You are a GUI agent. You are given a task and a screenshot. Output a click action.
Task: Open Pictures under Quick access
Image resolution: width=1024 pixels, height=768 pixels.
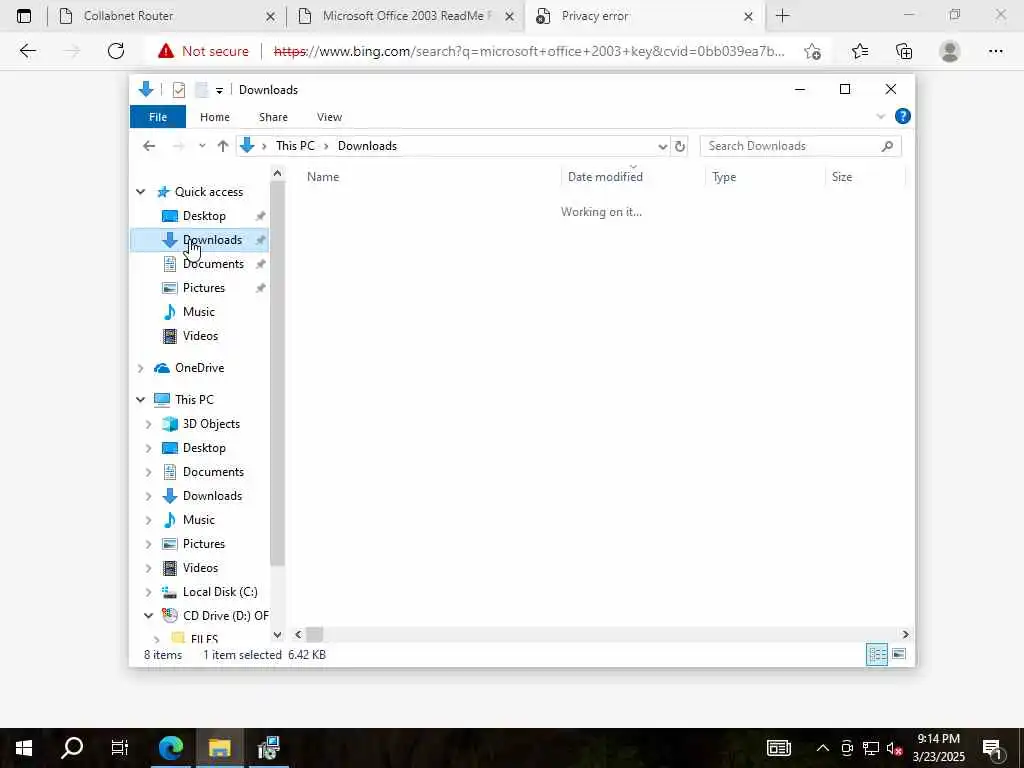click(203, 288)
